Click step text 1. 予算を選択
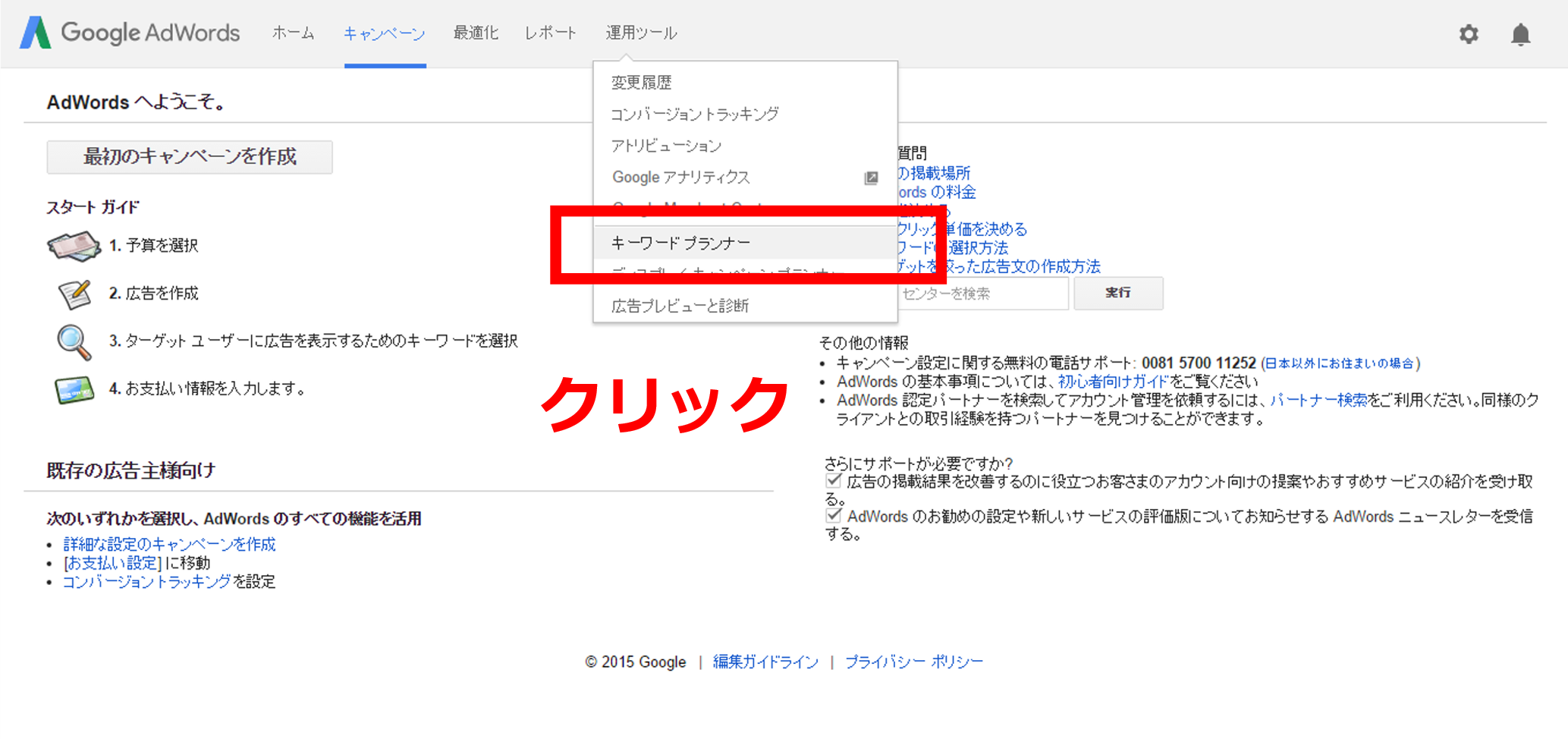The image size is (1568, 739). point(154,246)
